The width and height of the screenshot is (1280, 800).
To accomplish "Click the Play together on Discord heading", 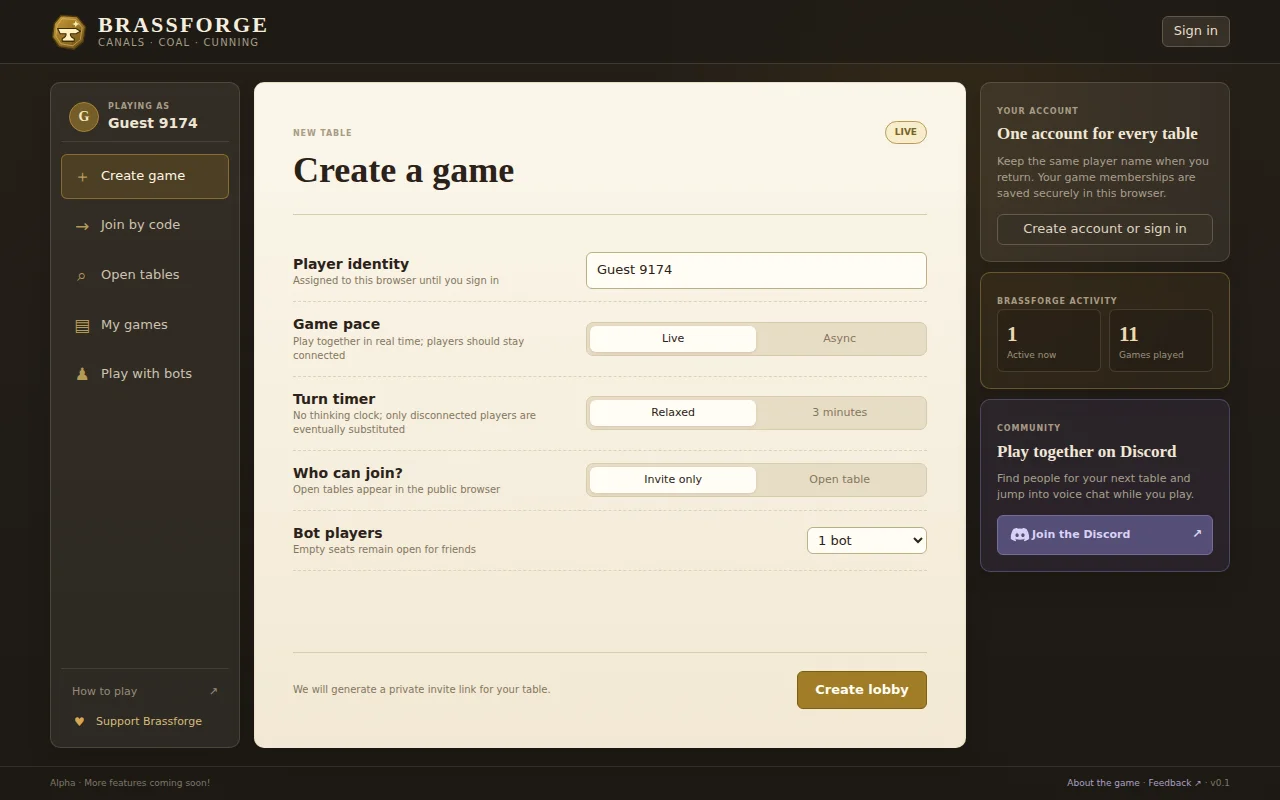I will (x=1087, y=452).
